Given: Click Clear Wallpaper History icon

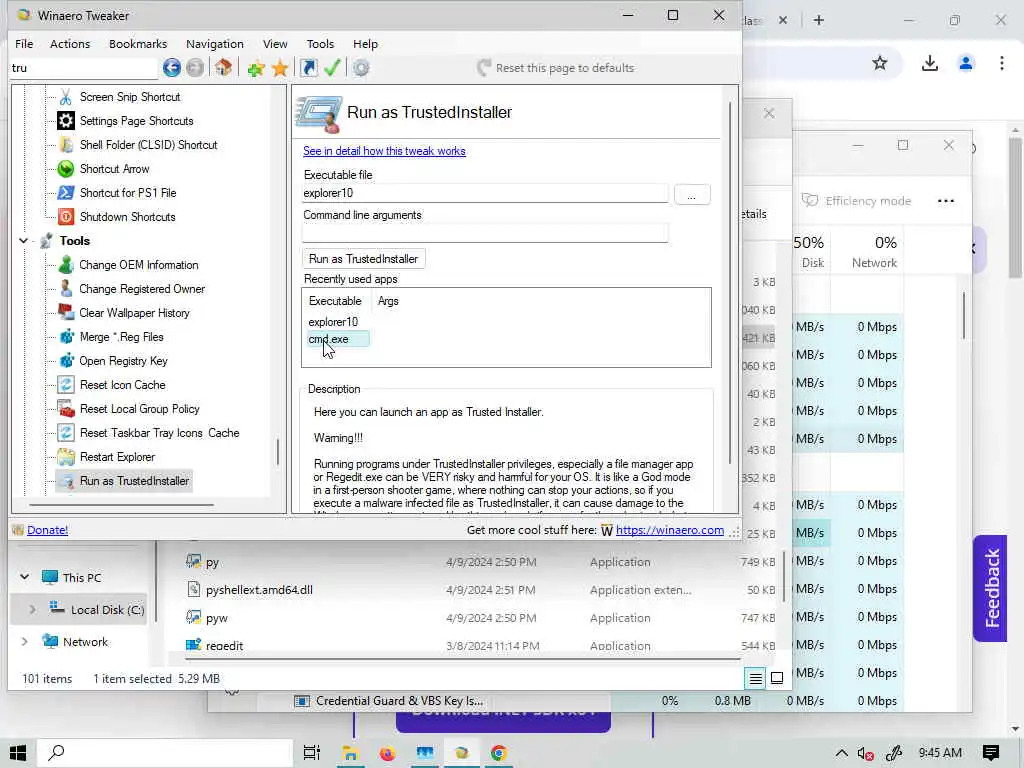Looking at the screenshot, I should [65, 313].
